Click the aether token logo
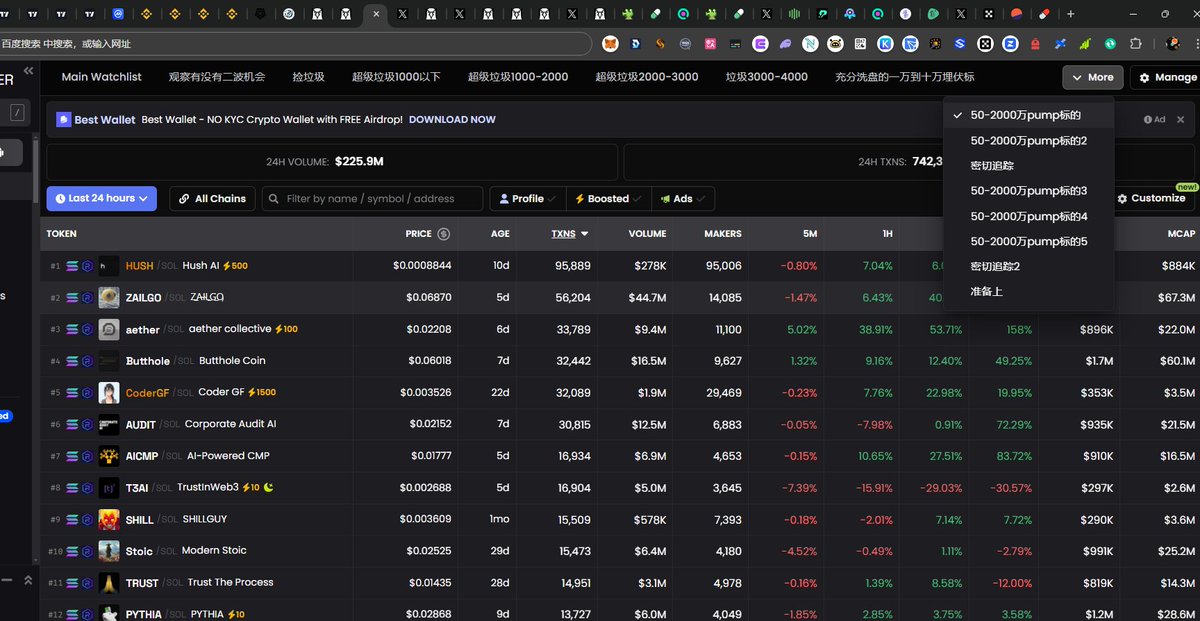 pyautogui.click(x=109, y=329)
